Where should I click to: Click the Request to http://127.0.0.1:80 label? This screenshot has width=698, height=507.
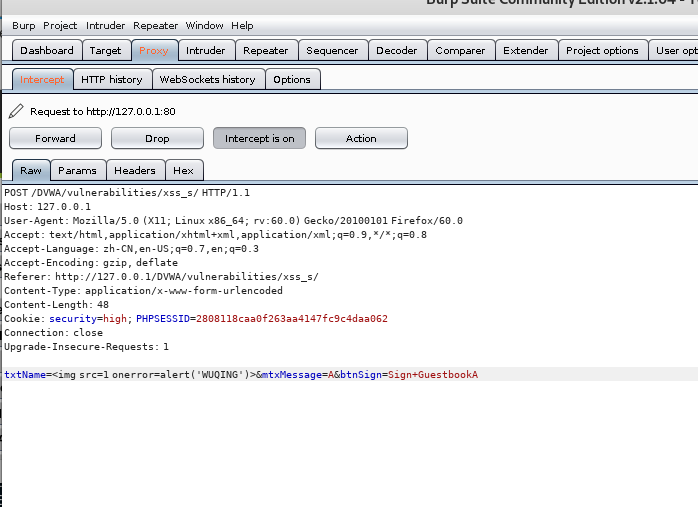[103, 111]
